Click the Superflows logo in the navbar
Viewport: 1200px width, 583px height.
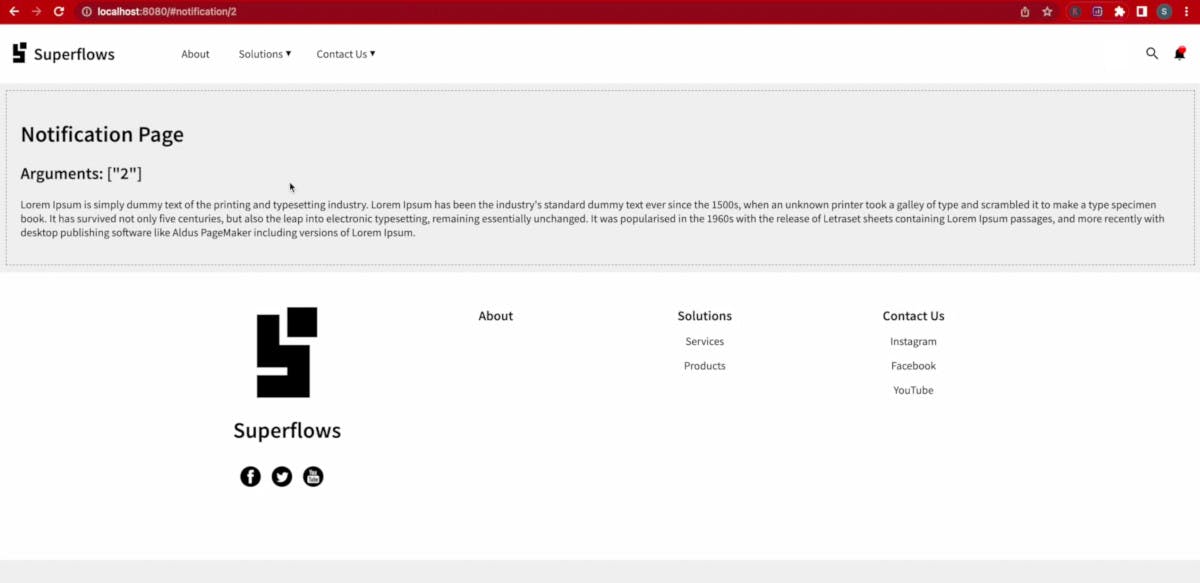tap(63, 53)
